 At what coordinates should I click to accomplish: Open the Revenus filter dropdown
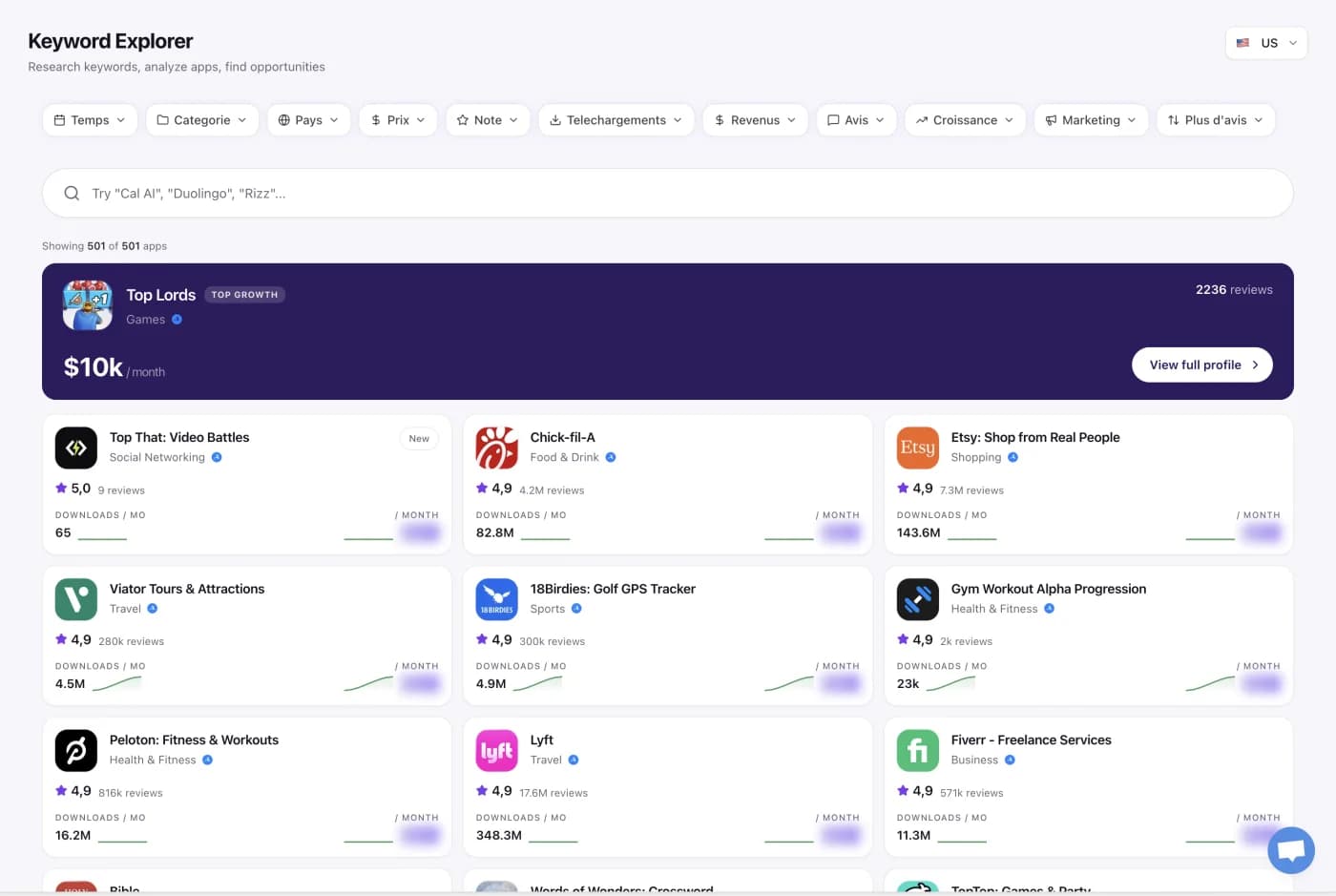coord(755,120)
